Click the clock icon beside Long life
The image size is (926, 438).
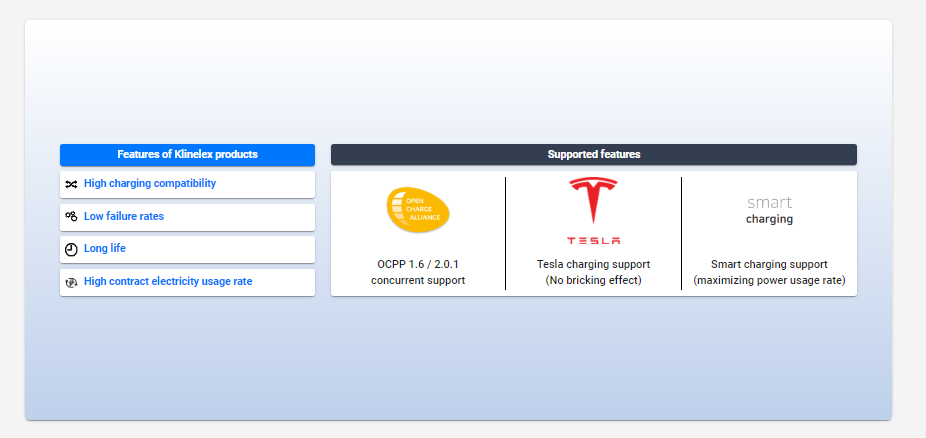[71, 249]
